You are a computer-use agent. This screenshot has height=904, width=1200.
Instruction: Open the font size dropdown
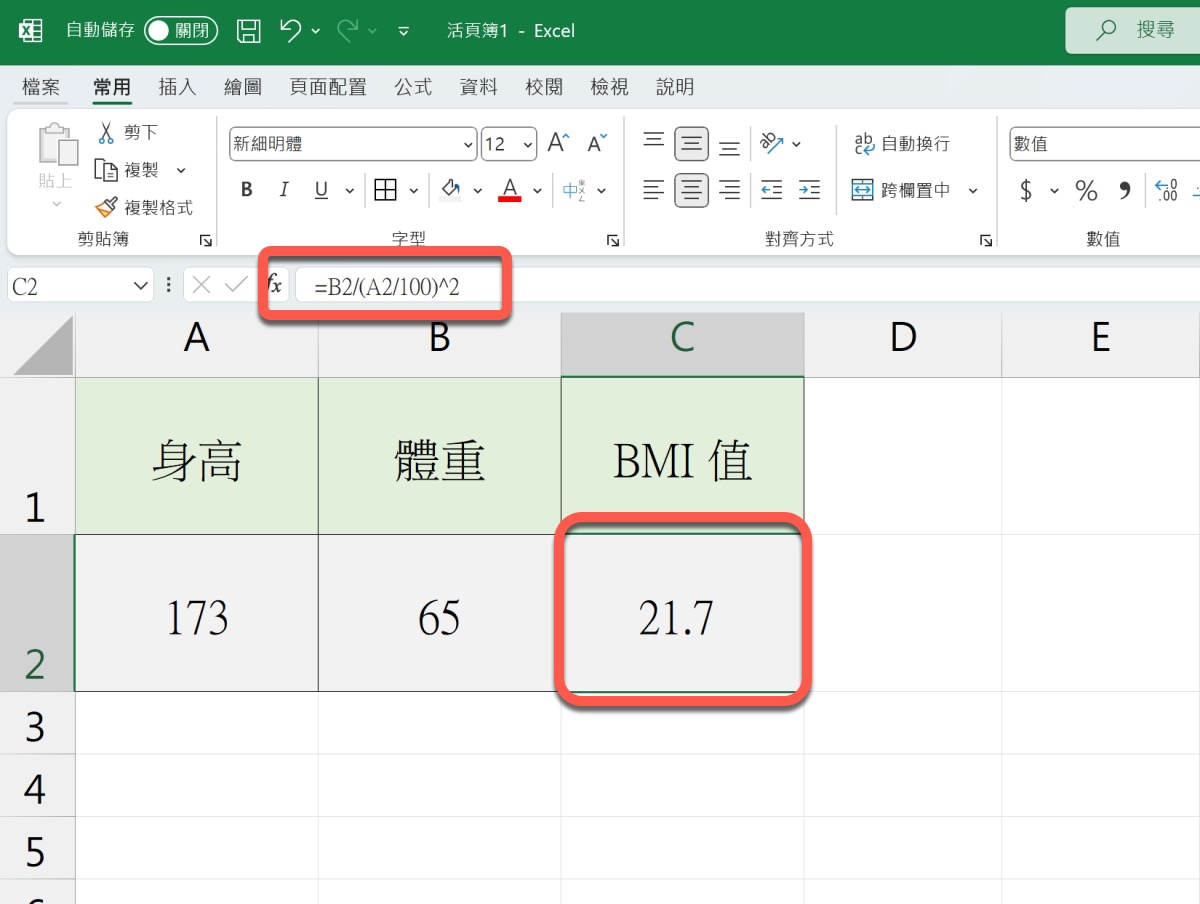pyautogui.click(x=528, y=145)
